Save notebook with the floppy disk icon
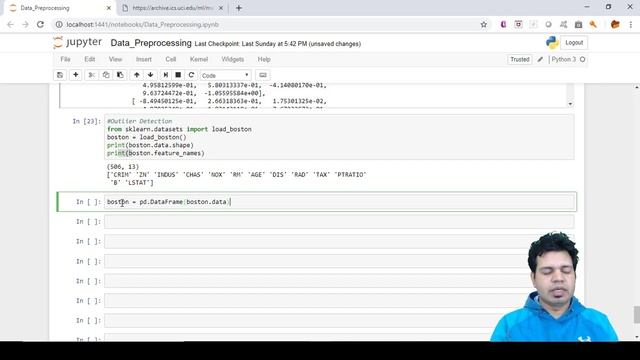 click(x=60, y=75)
